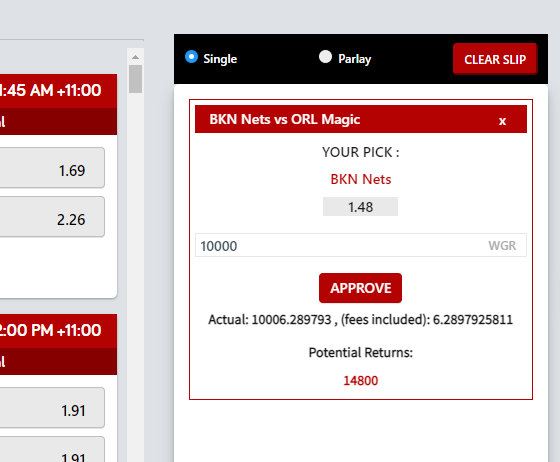Click the 'YOUR PICK :' label
This screenshot has width=560, height=462.
[361, 152]
